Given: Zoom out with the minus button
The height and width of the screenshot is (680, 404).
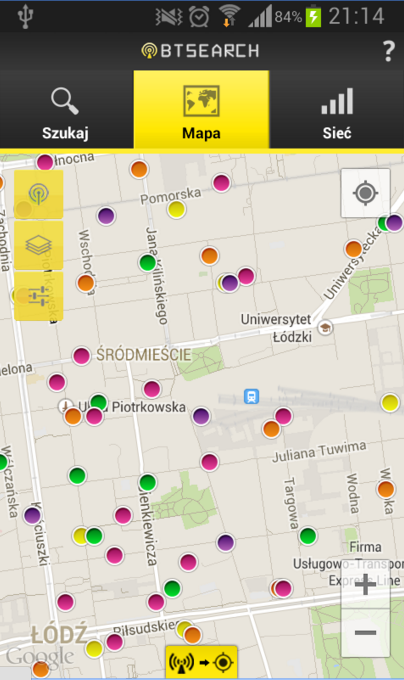Looking at the screenshot, I should 365,633.
